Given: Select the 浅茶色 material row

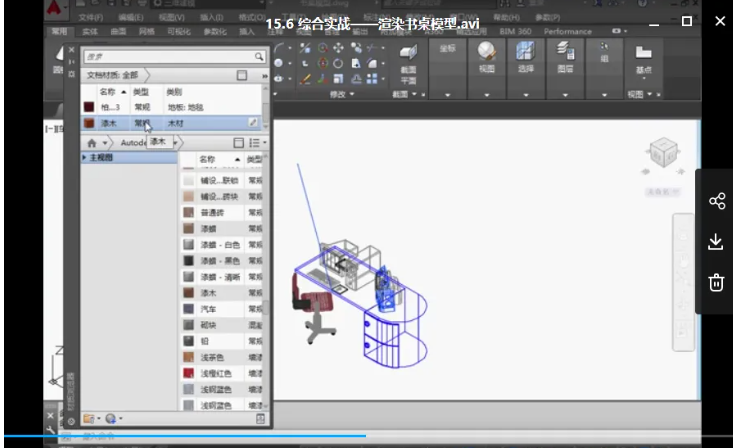Looking at the screenshot, I should [222, 357].
